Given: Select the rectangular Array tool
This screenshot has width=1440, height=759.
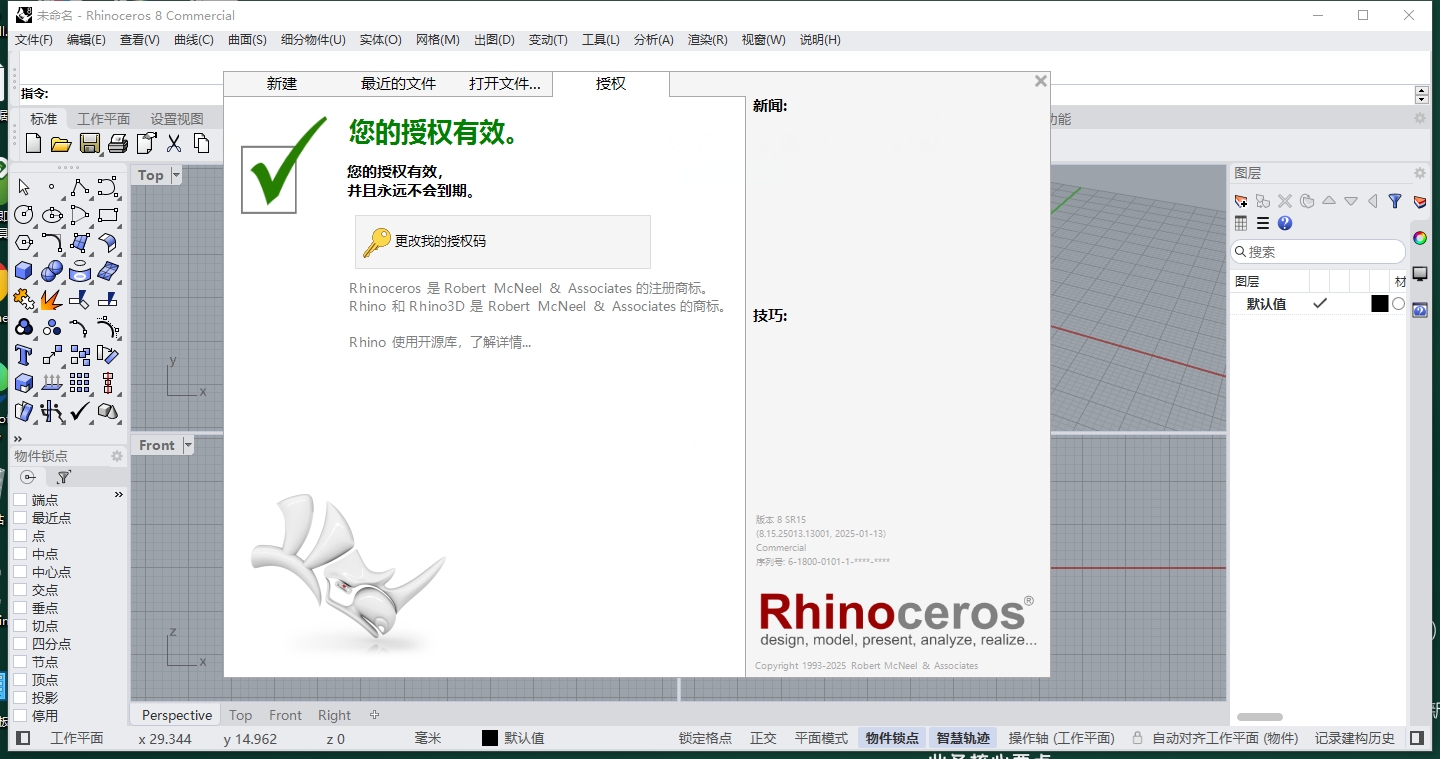Looking at the screenshot, I should click(80, 383).
